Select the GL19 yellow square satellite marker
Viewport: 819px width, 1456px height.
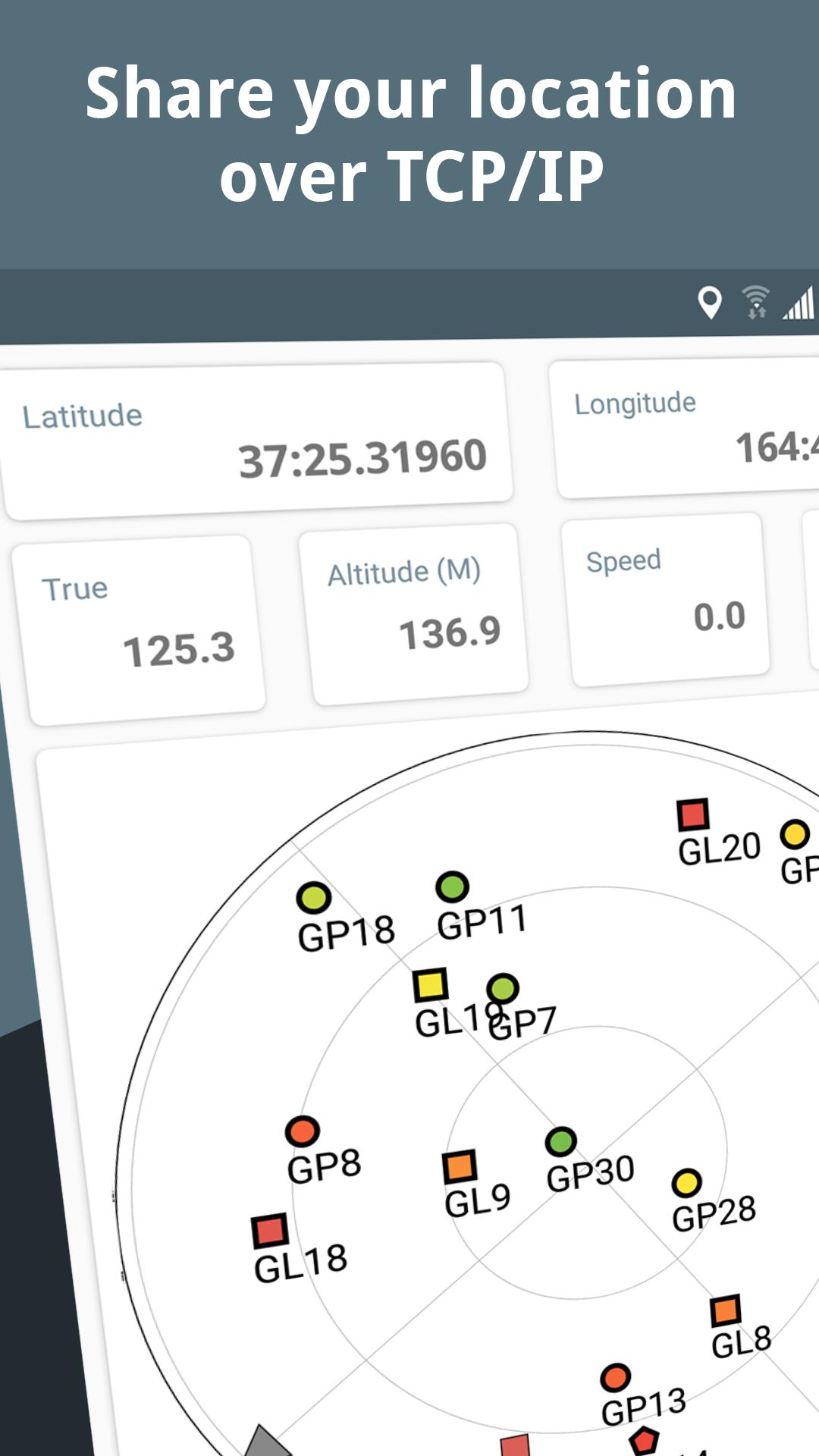[x=431, y=984]
